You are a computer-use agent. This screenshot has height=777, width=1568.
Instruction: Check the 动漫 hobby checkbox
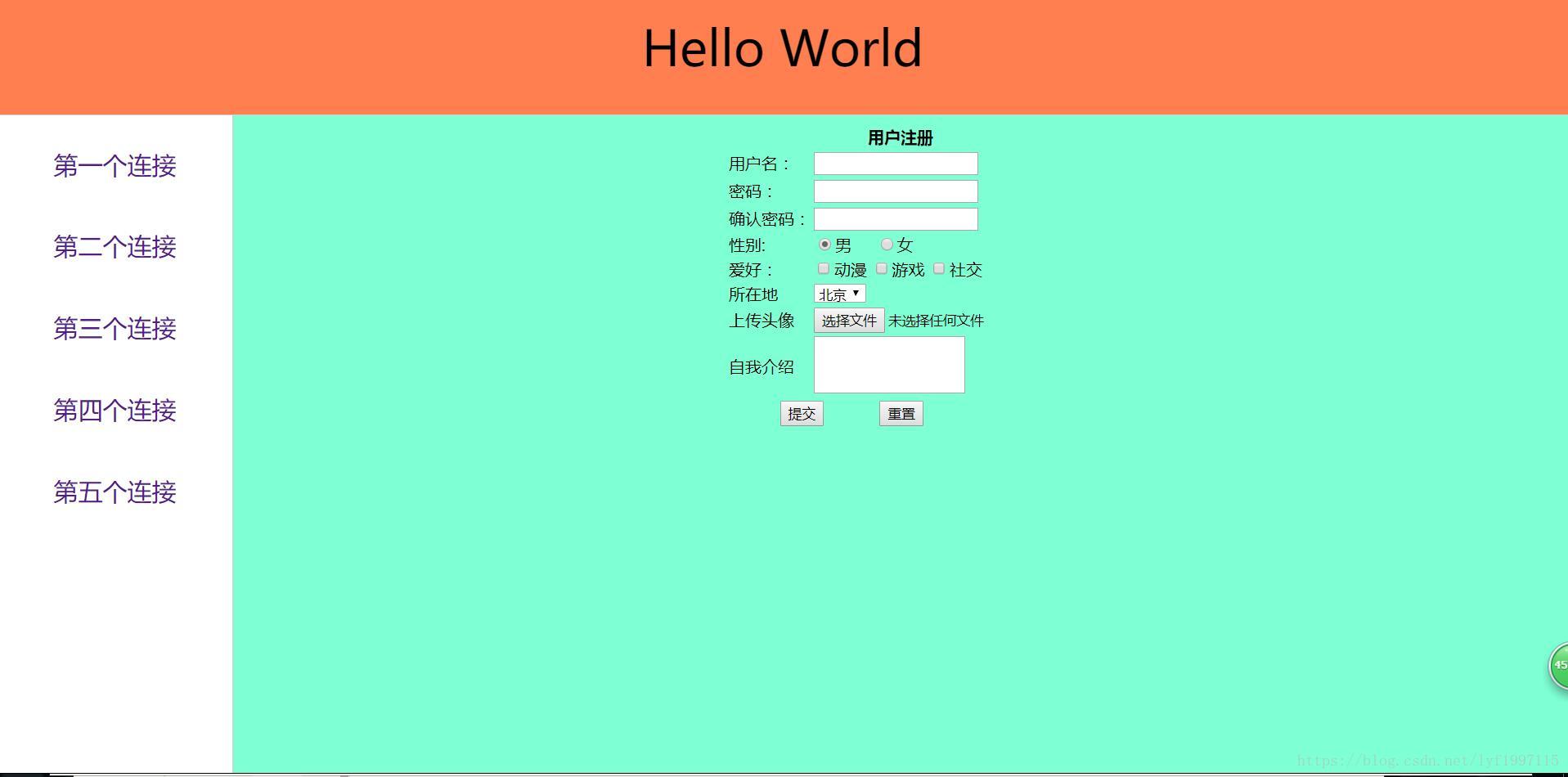coord(824,268)
